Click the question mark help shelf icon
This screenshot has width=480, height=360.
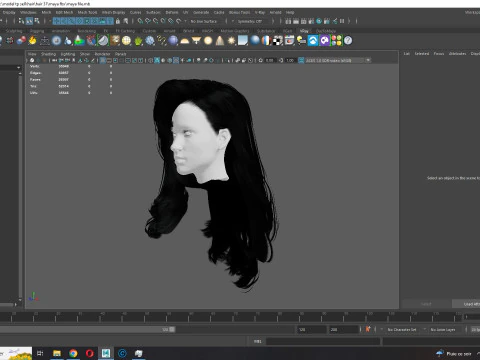pos(348,41)
